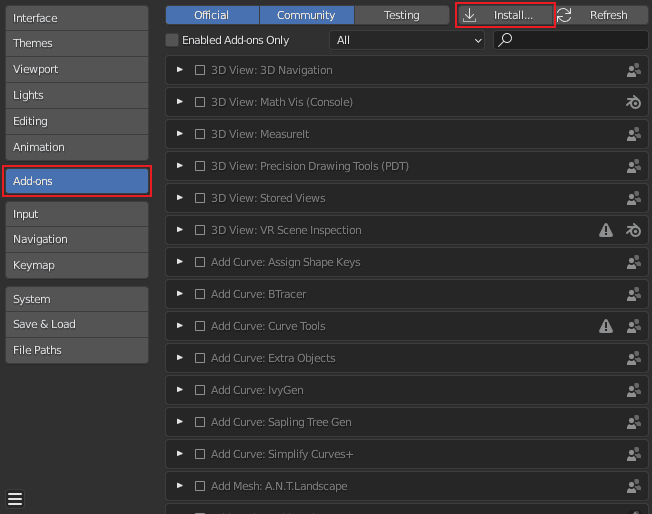The width and height of the screenshot is (652, 514).
Task: Click the magnifier search icon
Action: pos(505,40)
